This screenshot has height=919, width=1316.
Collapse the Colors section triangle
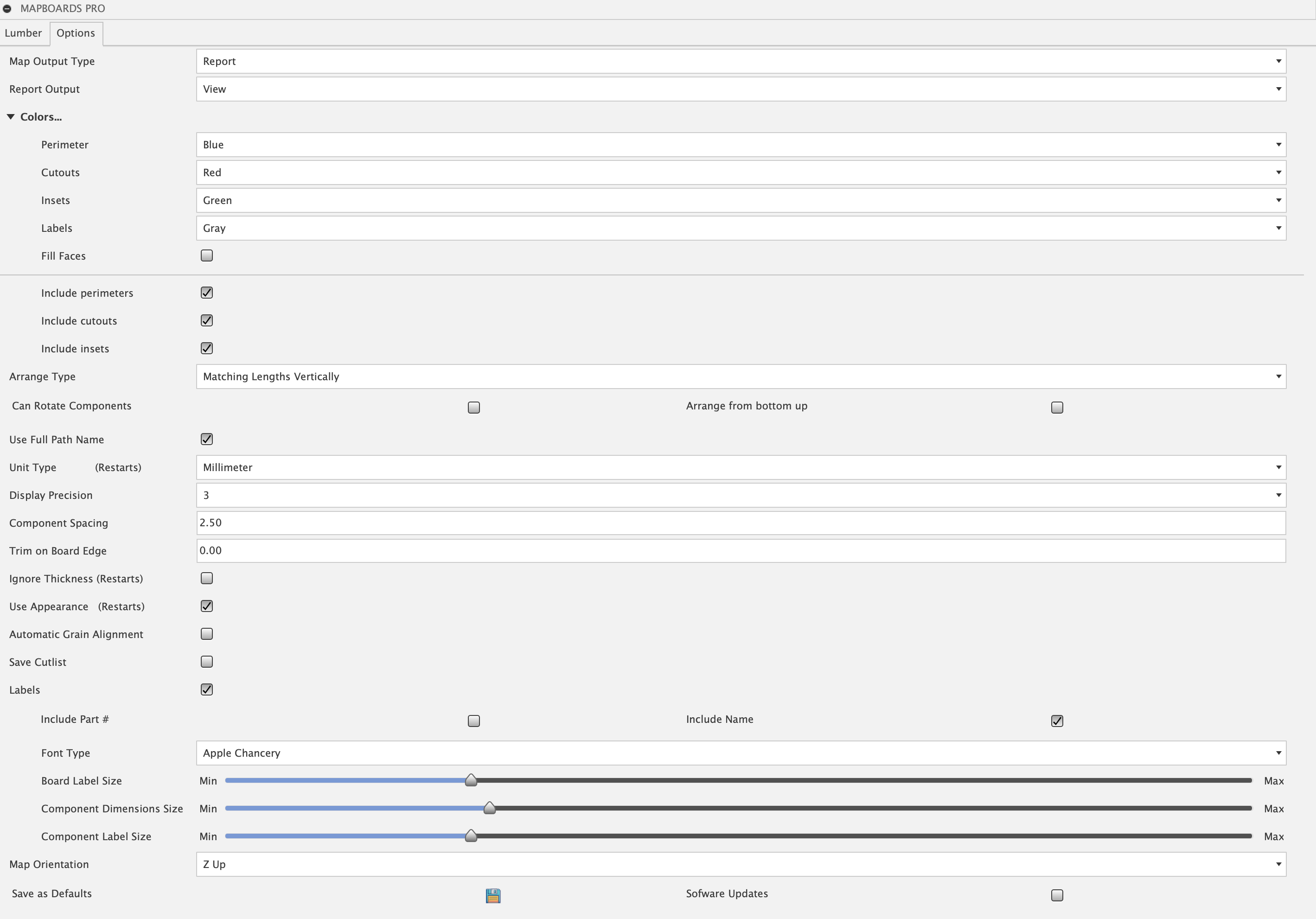[x=10, y=116]
